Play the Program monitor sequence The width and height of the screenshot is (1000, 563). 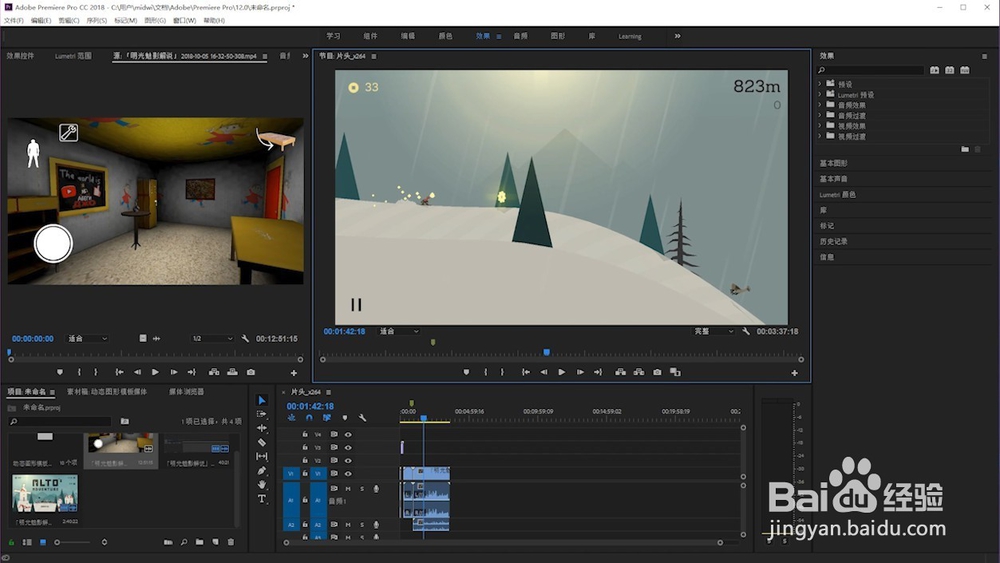562,372
